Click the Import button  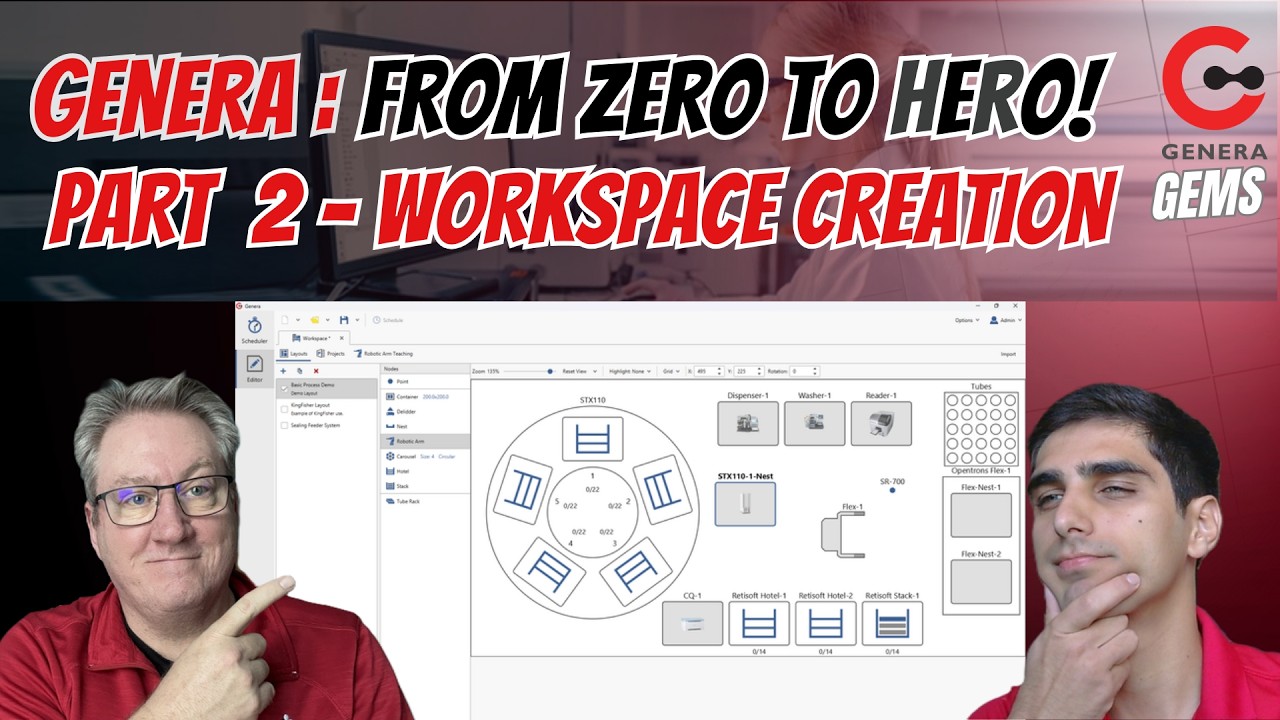pos(1008,354)
